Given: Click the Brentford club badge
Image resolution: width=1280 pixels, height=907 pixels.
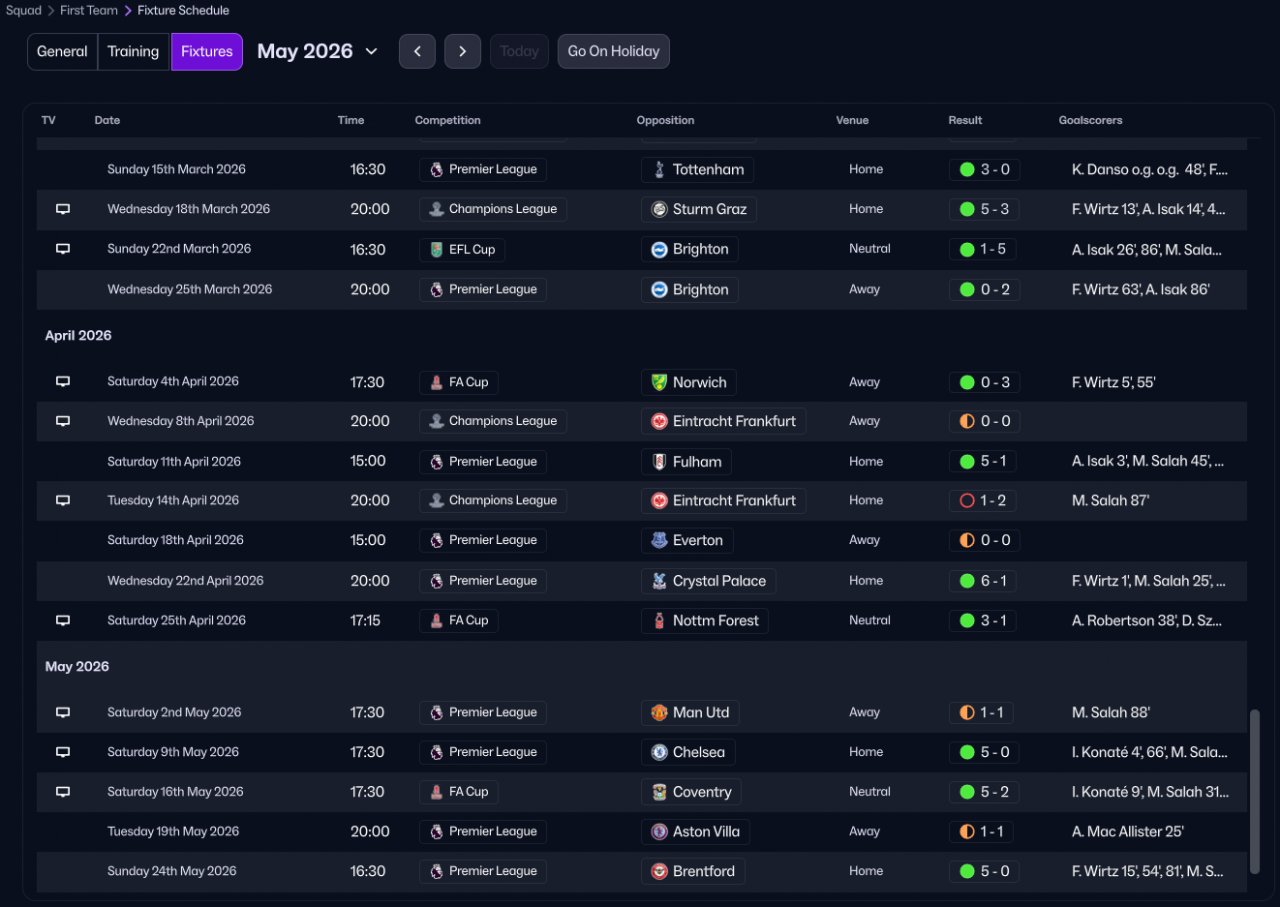Looking at the screenshot, I should tap(659, 871).
